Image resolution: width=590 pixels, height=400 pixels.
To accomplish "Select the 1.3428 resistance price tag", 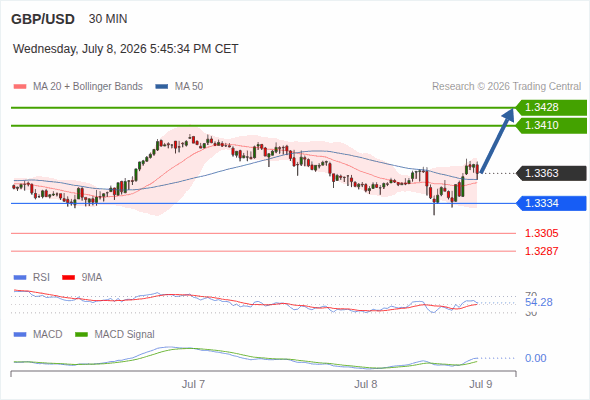I will tap(551, 108).
